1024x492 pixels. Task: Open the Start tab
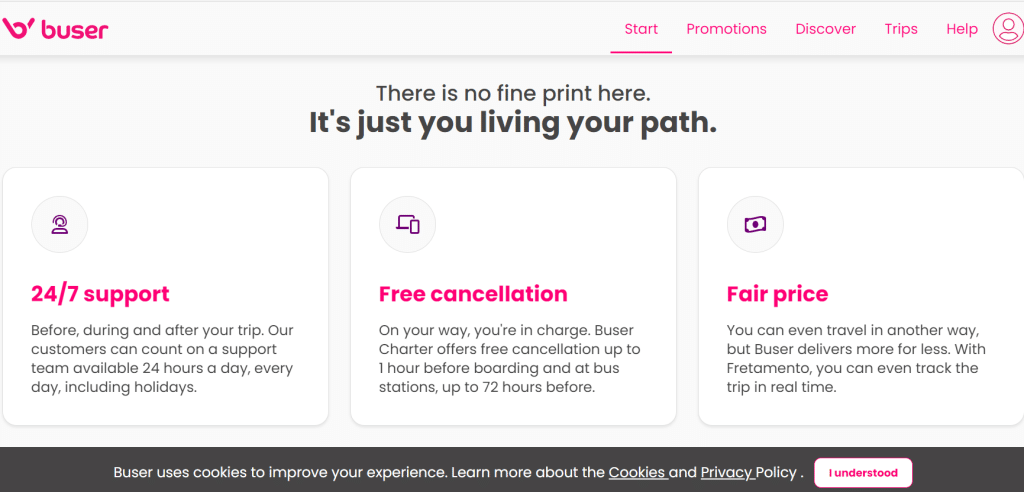pos(641,29)
